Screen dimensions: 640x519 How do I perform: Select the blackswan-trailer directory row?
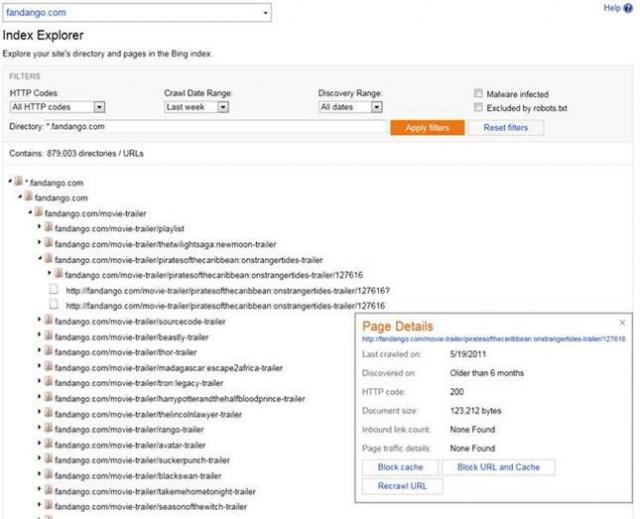pyautogui.click(x=138, y=476)
